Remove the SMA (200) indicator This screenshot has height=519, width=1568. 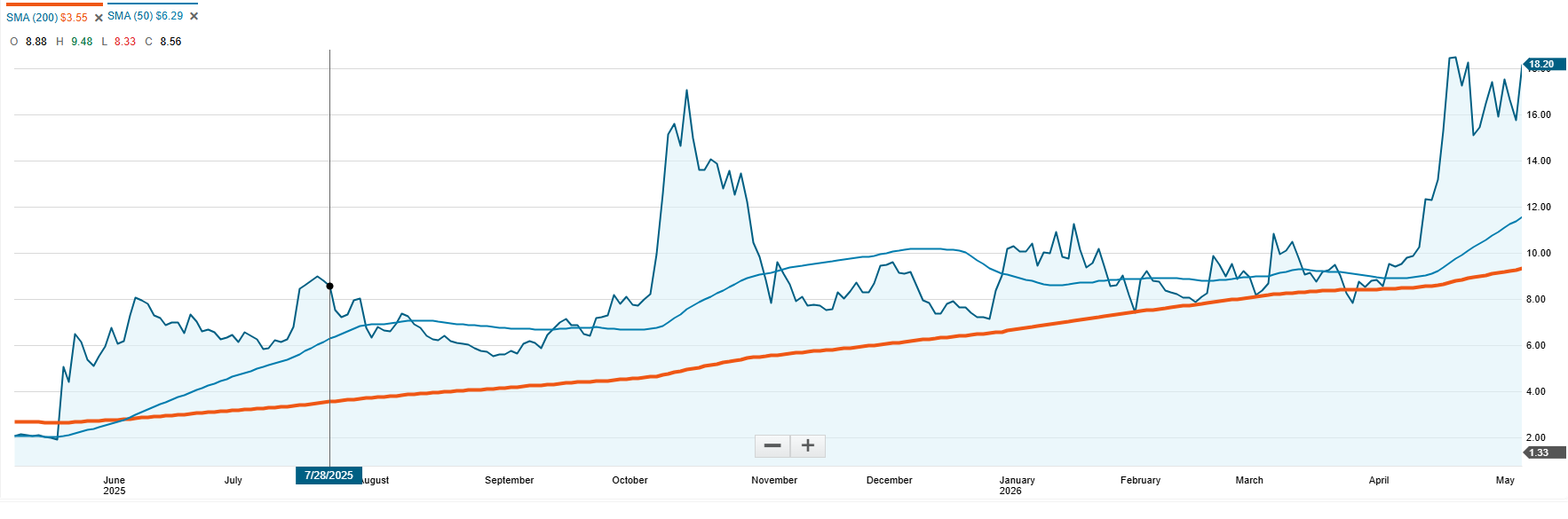click(99, 18)
